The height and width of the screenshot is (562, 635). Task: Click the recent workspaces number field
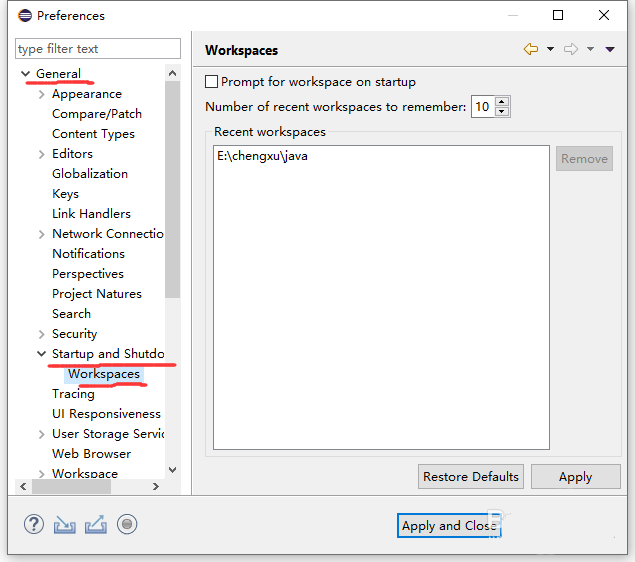pyautogui.click(x=483, y=106)
